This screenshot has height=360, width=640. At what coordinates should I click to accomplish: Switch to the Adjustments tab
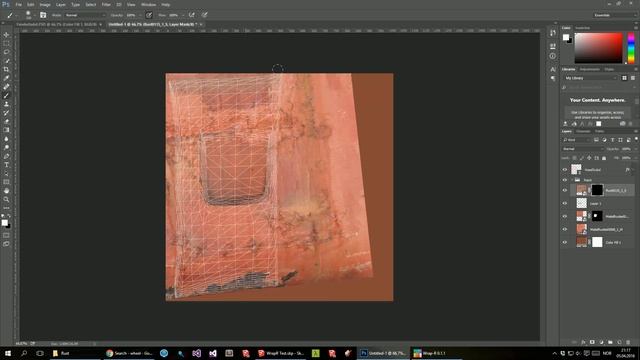coord(590,69)
